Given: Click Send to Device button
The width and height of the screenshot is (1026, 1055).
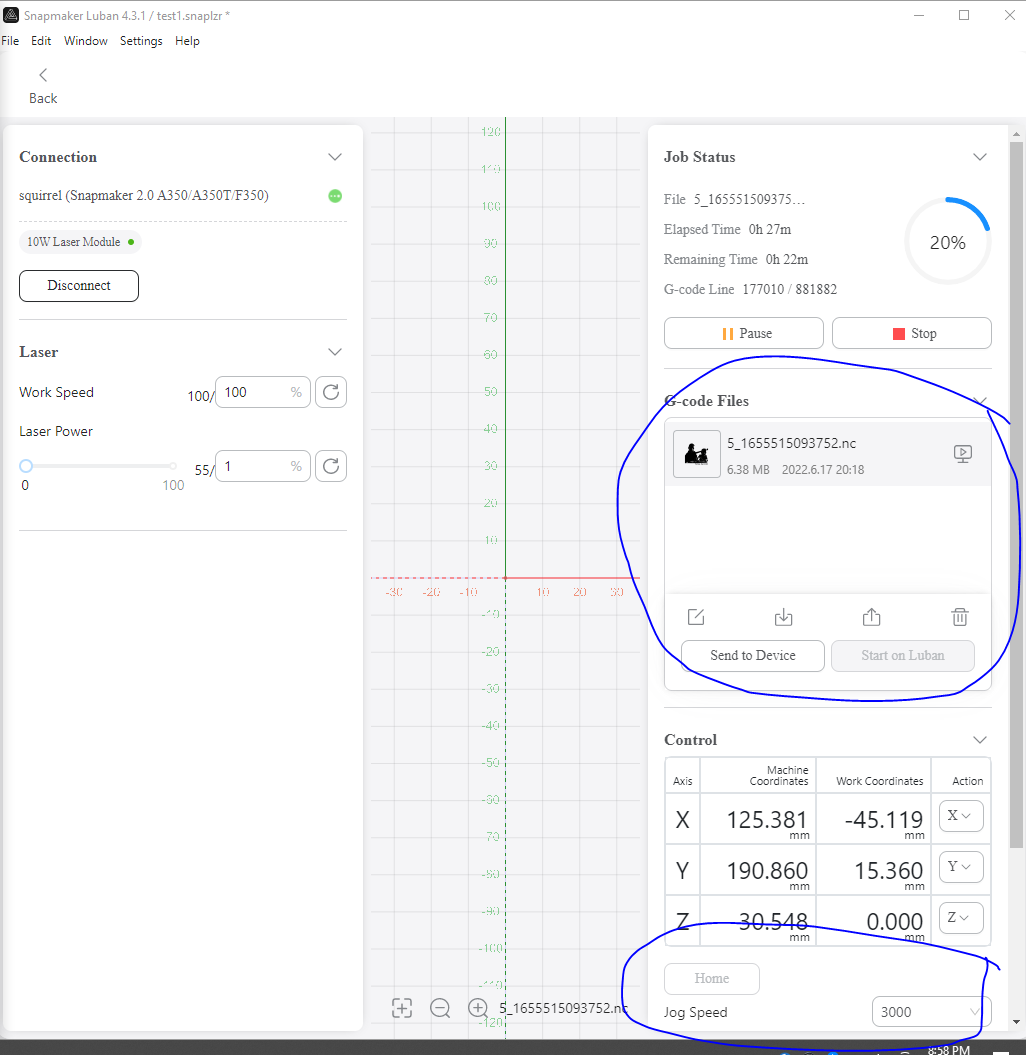Looking at the screenshot, I should tap(753, 655).
